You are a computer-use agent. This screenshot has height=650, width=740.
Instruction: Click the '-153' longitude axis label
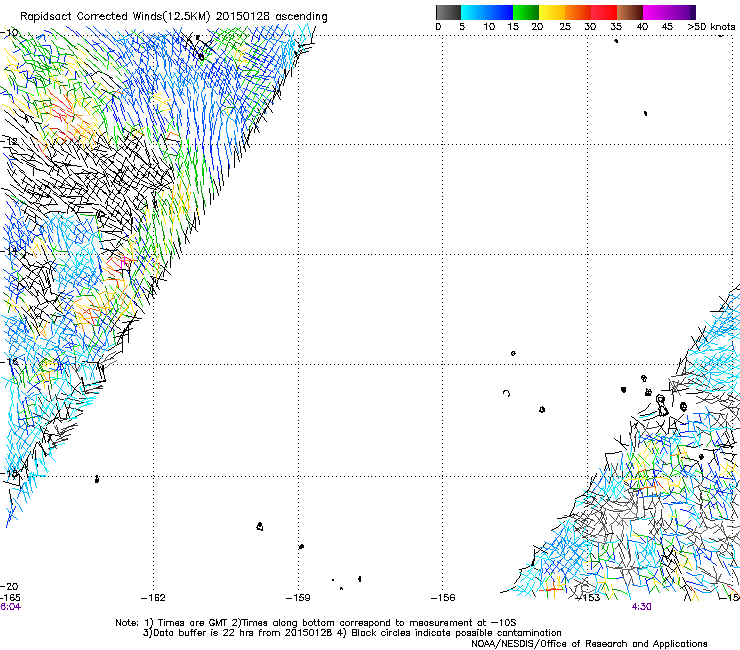coord(588,598)
